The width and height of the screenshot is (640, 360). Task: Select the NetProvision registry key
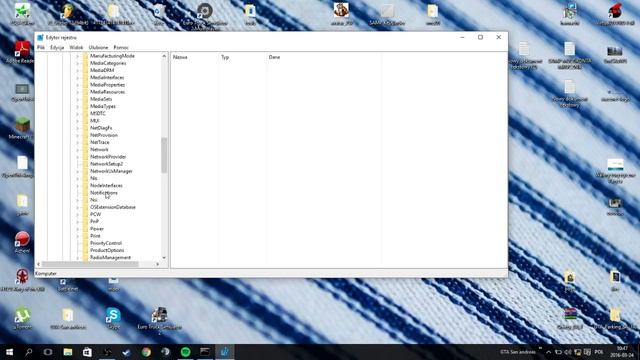click(104, 135)
